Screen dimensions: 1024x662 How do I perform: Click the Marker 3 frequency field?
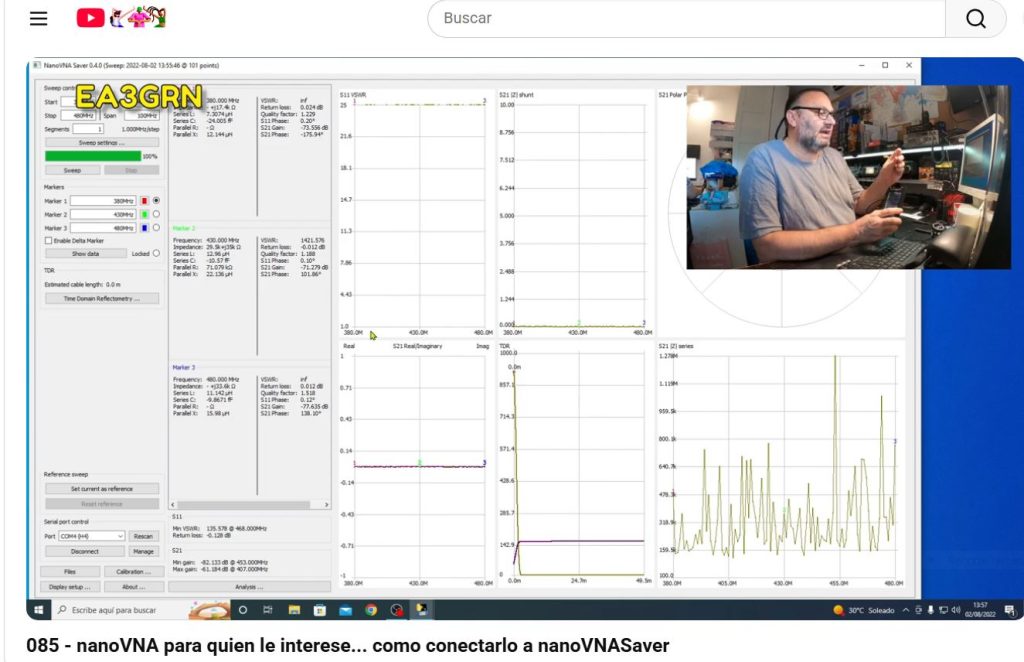click(103, 228)
